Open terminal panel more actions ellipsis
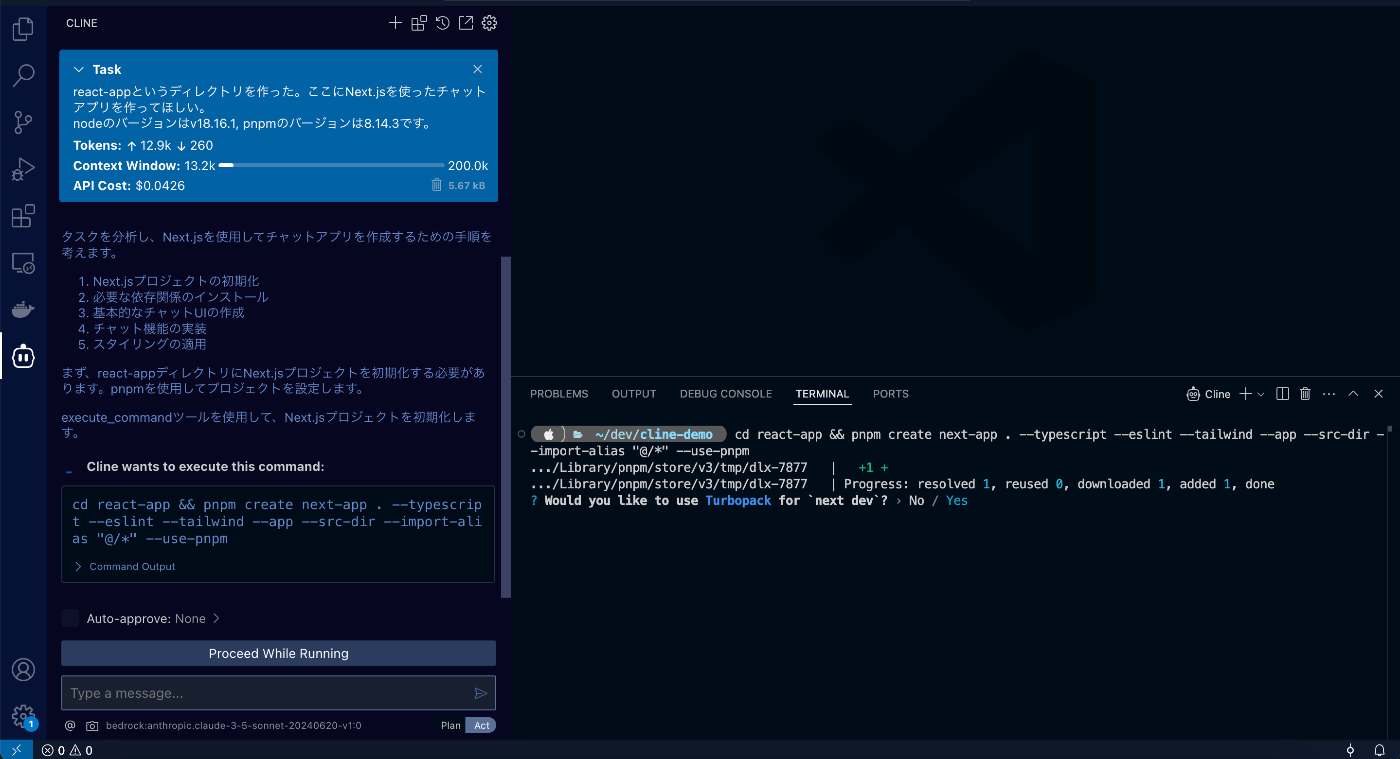Viewport: 1400px width, 759px height. click(1329, 394)
